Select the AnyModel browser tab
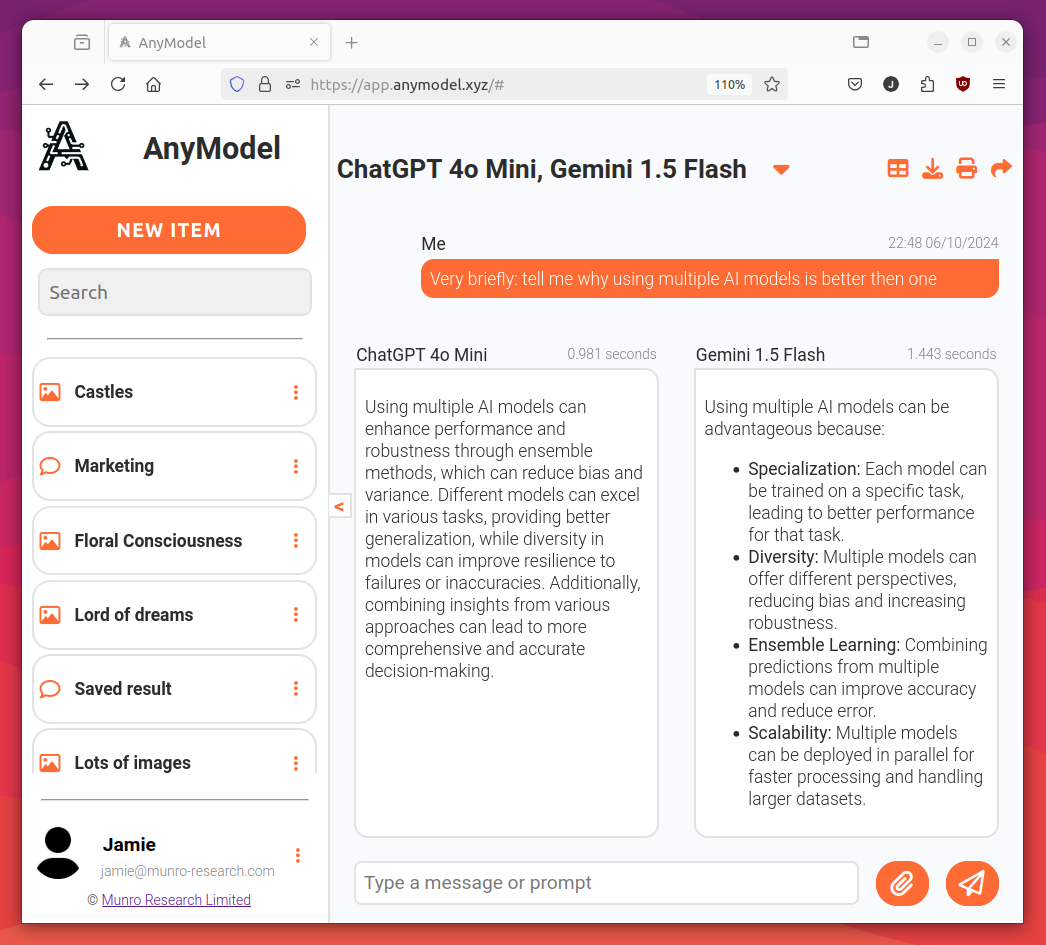Image resolution: width=1046 pixels, height=945 pixels. (219, 43)
